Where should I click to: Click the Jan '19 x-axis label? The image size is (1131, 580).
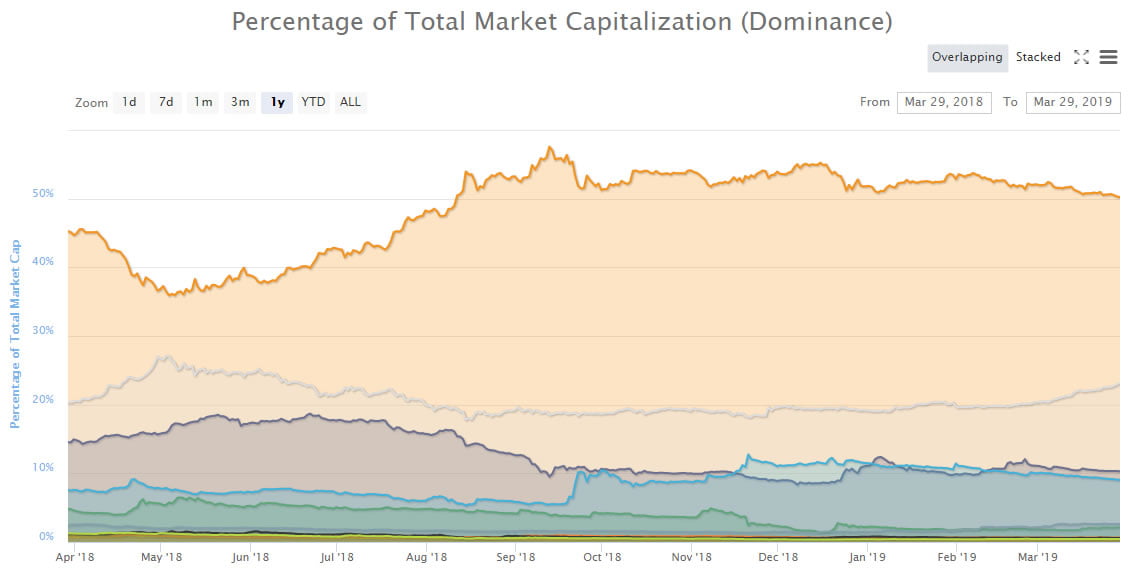pyautogui.click(x=867, y=557)
